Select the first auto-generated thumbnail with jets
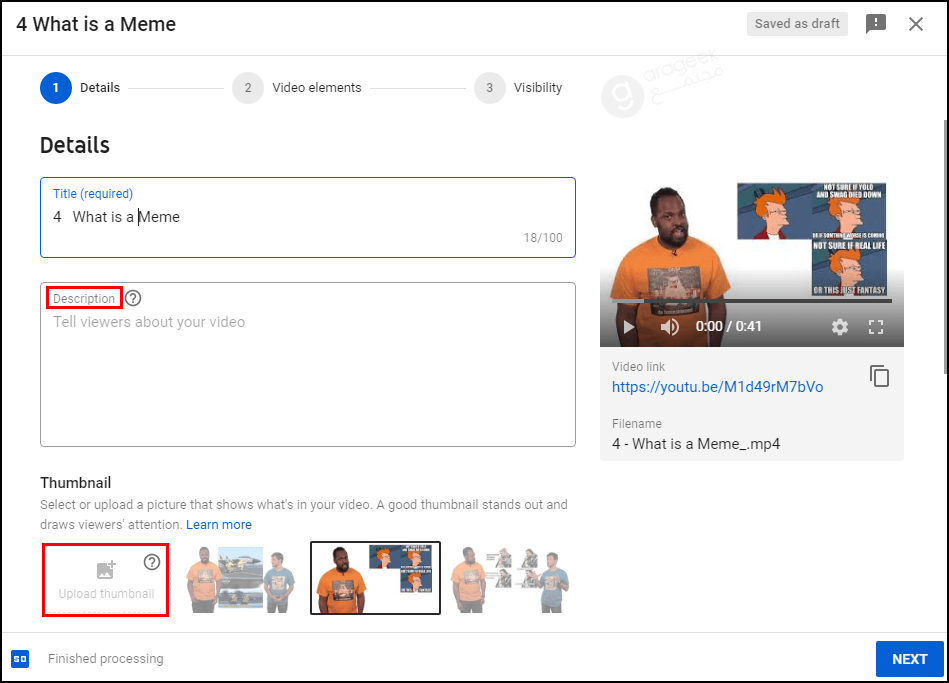The image size is (949, 683). coord(241,579)
